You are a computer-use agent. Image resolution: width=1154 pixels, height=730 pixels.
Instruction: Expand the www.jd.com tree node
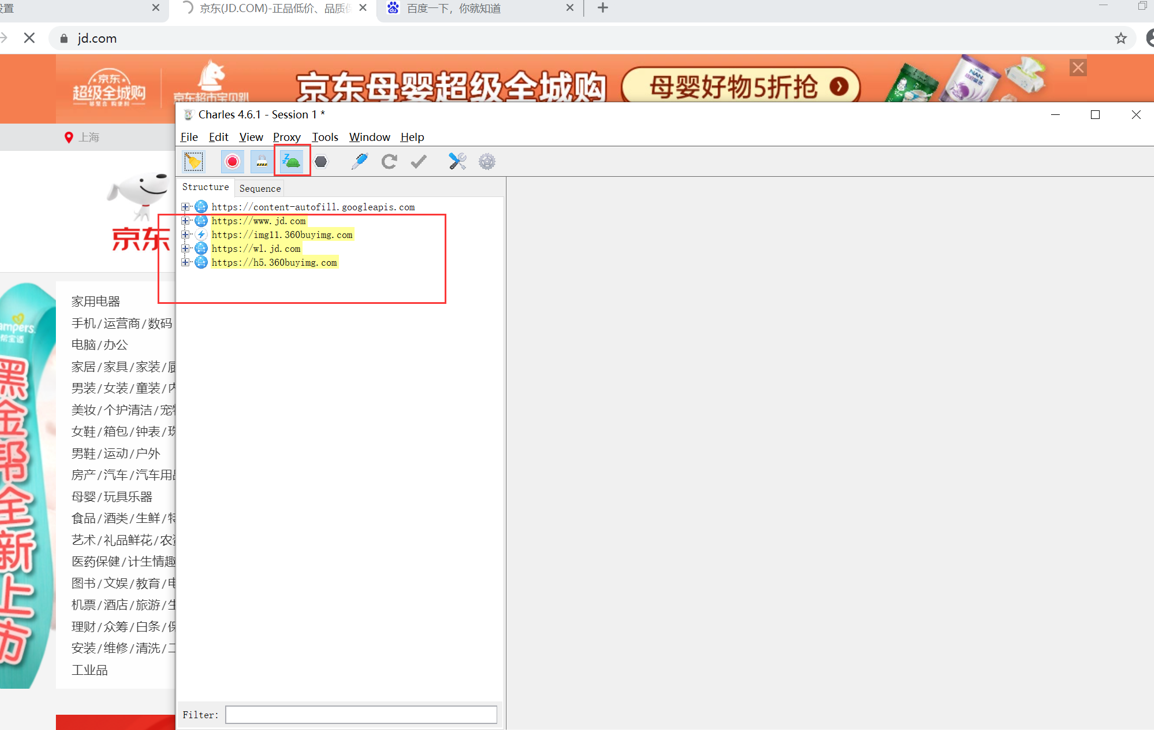click(185, 221)
